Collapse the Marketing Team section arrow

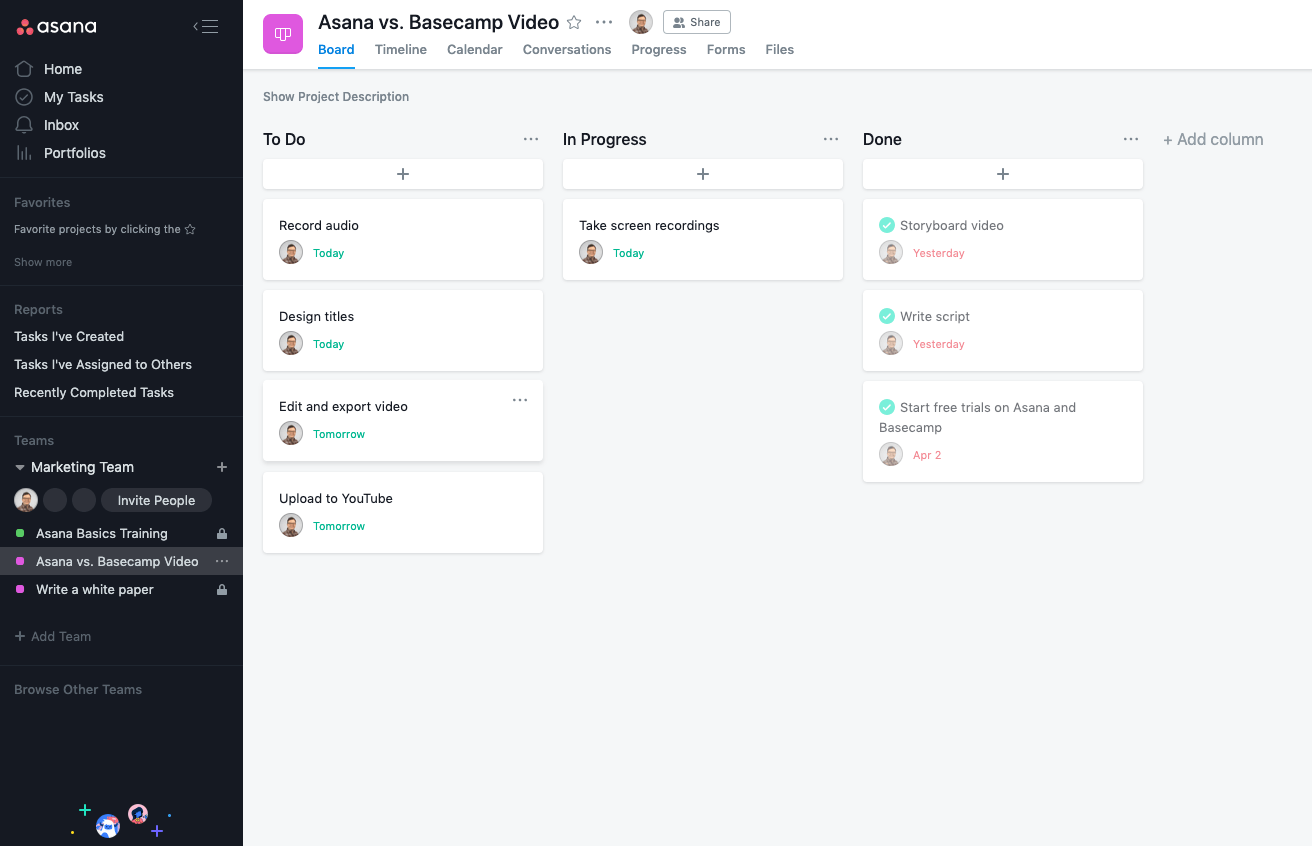[x=20, y=467]
